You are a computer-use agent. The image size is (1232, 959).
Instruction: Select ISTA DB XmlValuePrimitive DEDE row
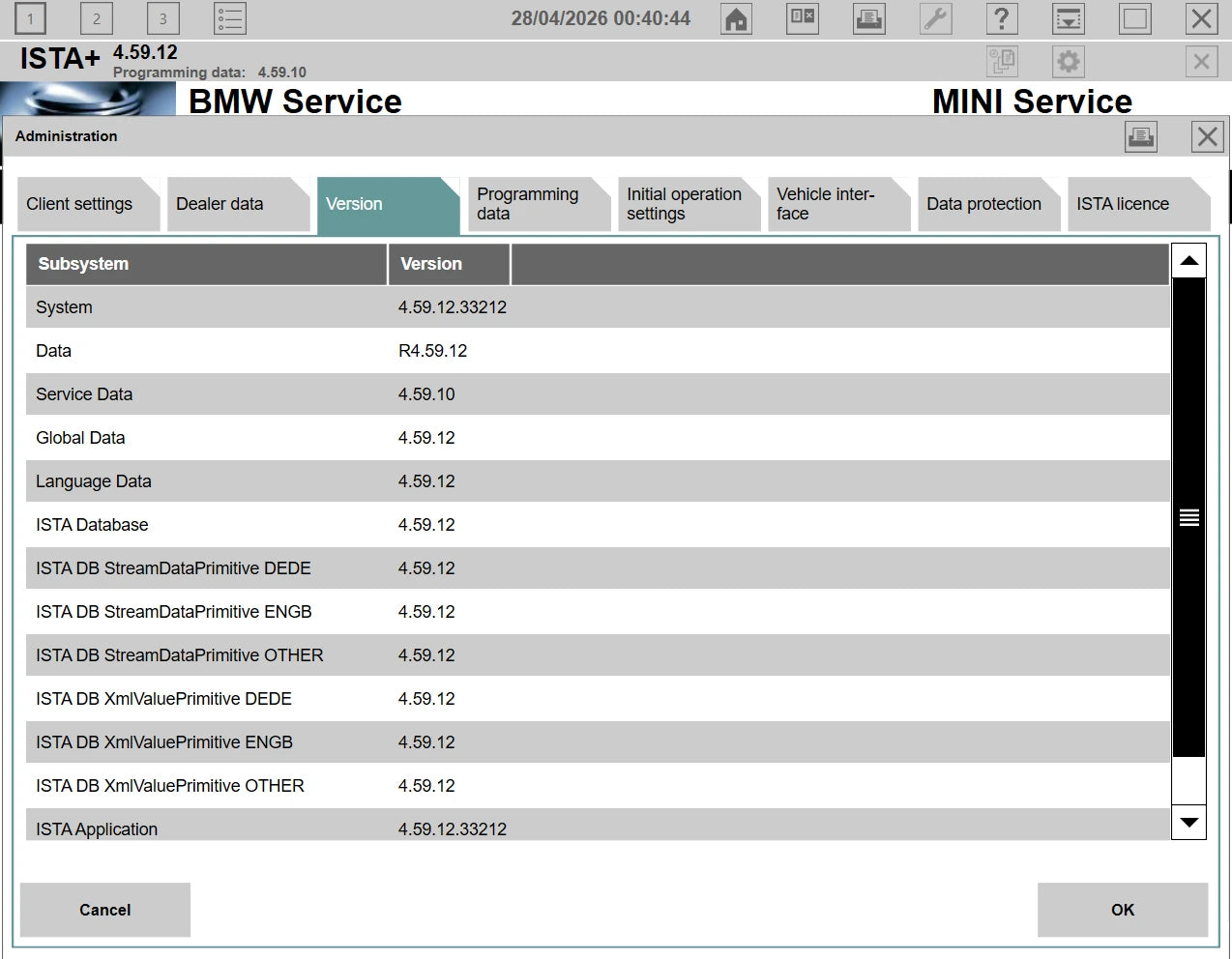click(598, 699)
